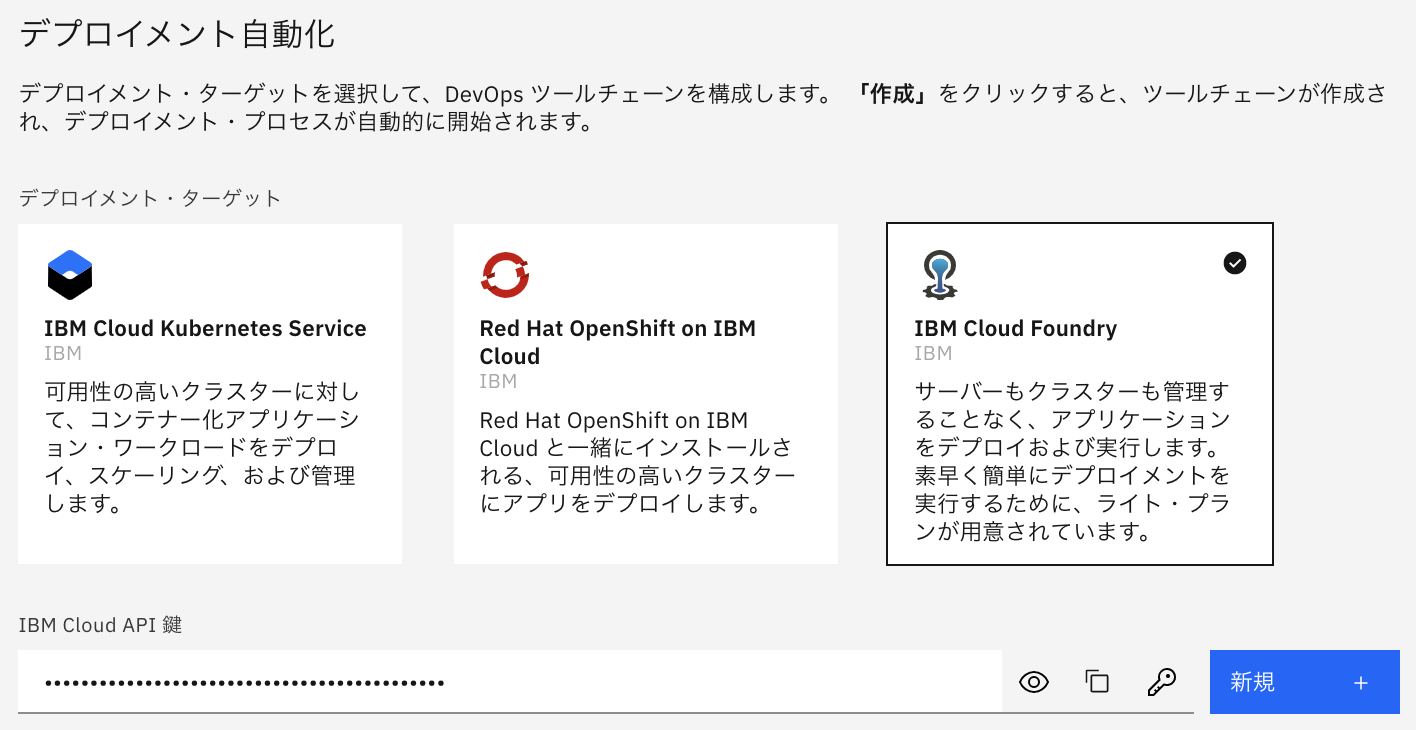This screenshot has height=730, width=1416.
Task: Click the plus icon in 新規 button
Action: tap(1360, 683)
